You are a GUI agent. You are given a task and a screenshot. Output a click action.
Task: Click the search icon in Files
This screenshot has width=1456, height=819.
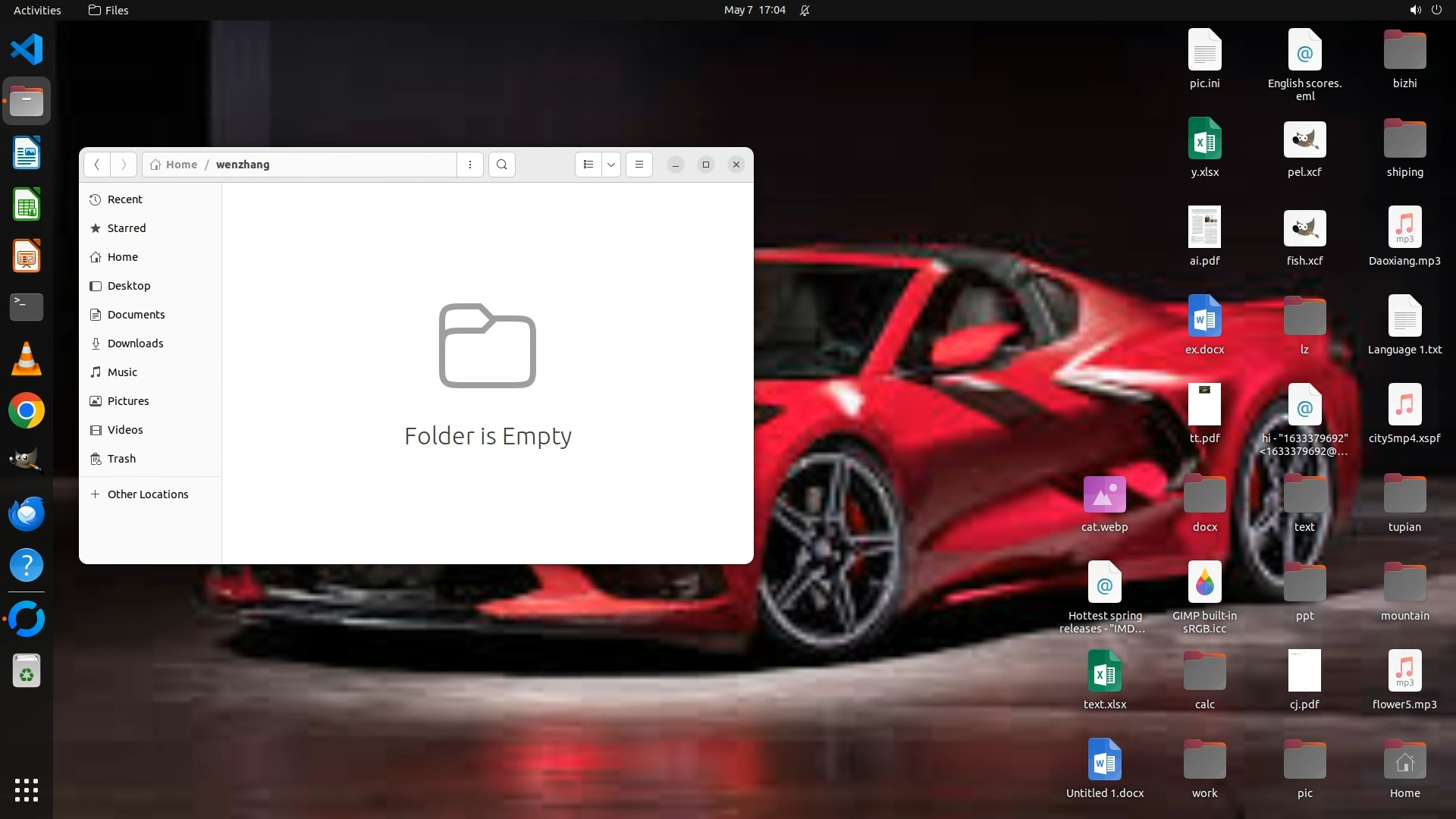tap(501, 165)
